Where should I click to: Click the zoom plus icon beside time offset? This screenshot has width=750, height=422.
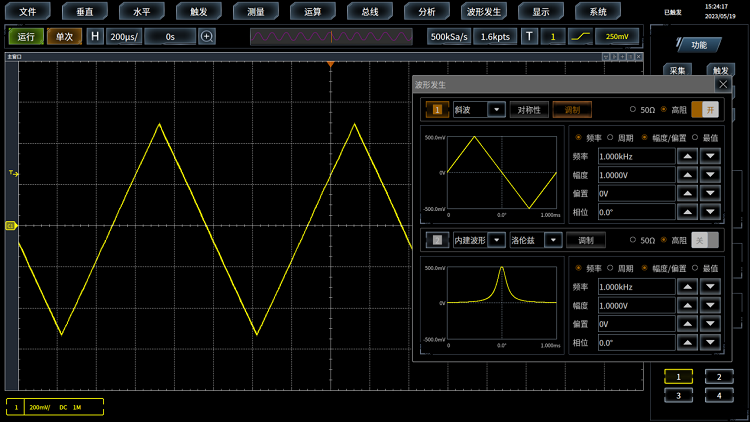[x=207, y=36]
